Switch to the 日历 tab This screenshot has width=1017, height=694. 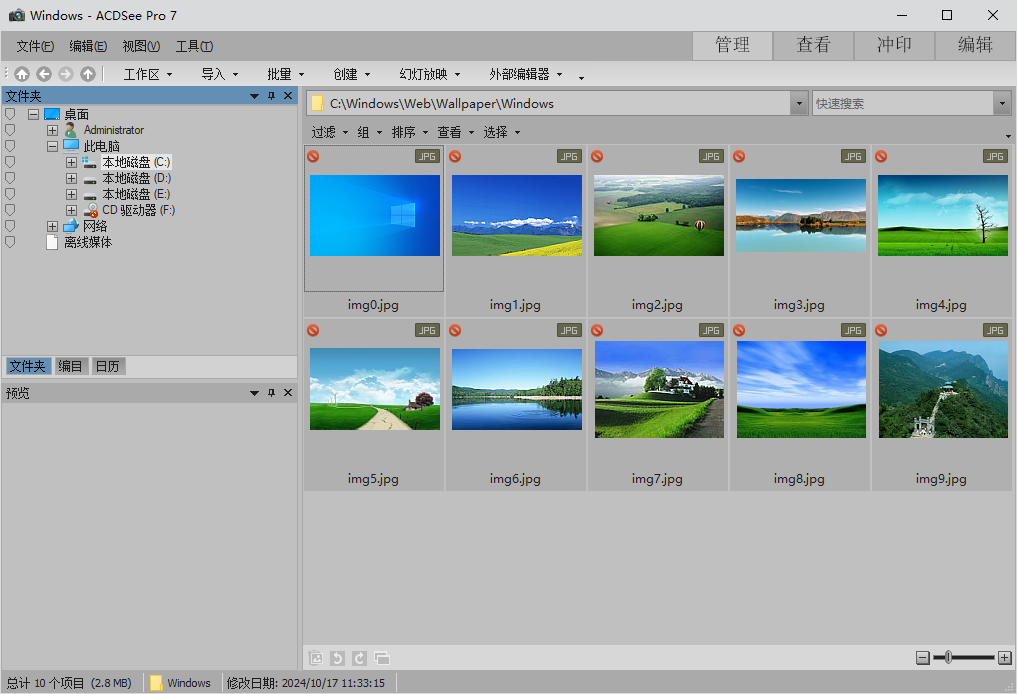(108, 366)
